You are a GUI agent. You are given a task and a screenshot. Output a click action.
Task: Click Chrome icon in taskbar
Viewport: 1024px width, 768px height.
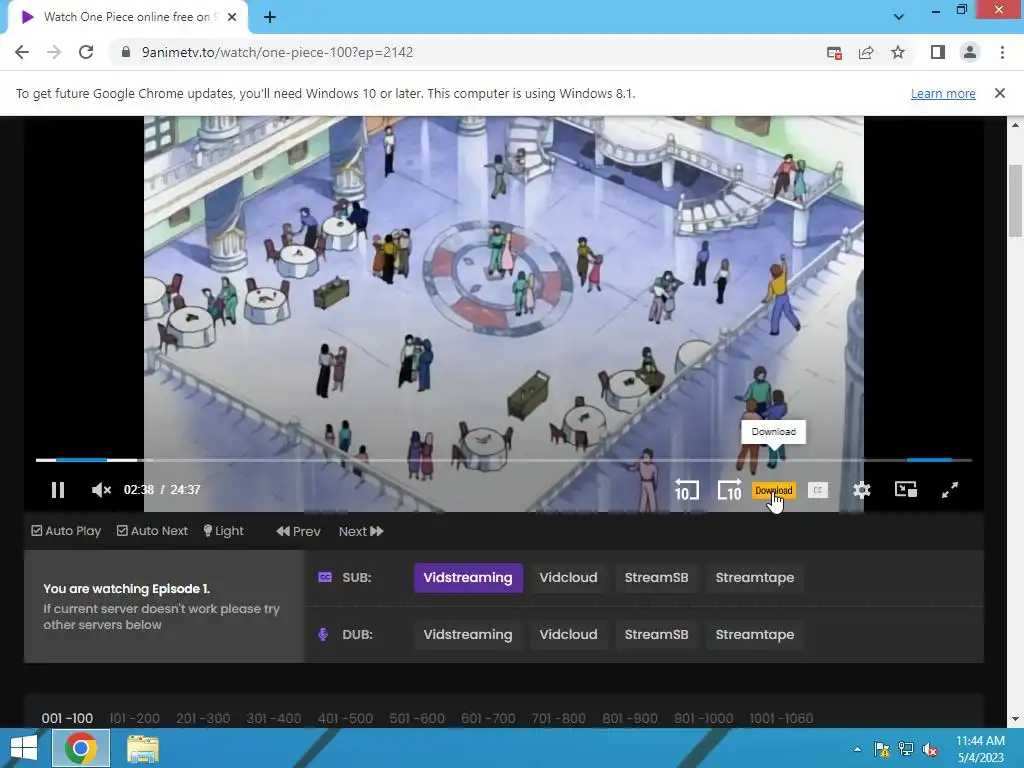click(80, 748)
